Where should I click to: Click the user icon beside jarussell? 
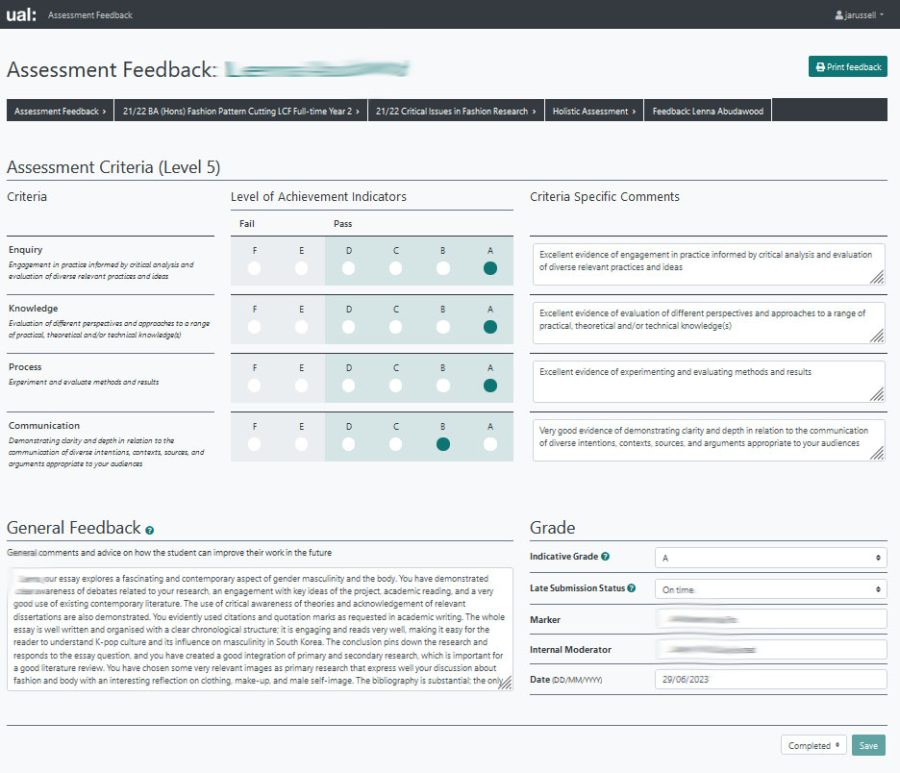click(838, 15)
